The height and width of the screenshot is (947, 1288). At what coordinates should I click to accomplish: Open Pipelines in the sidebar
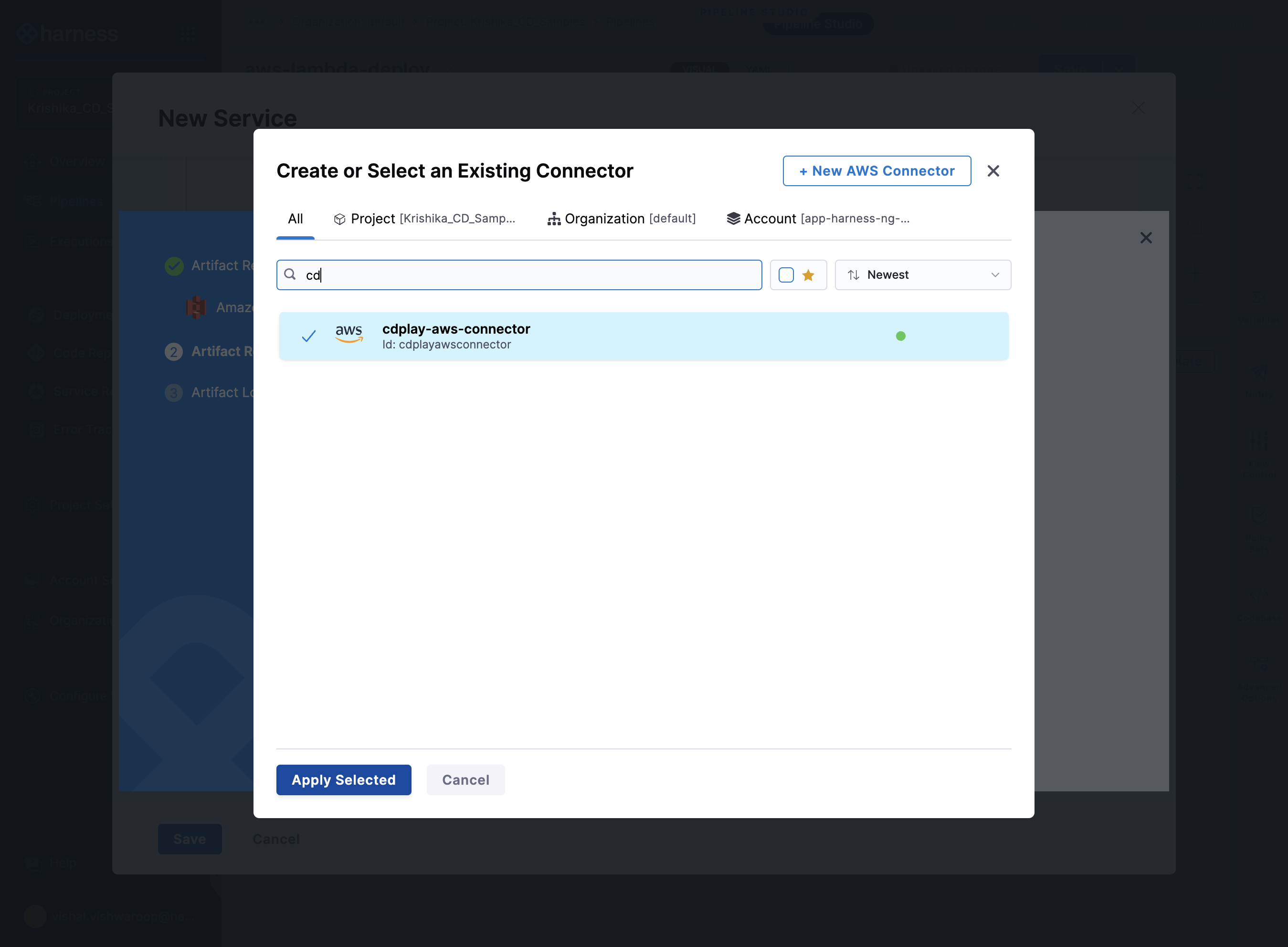(x=65, y=201)
